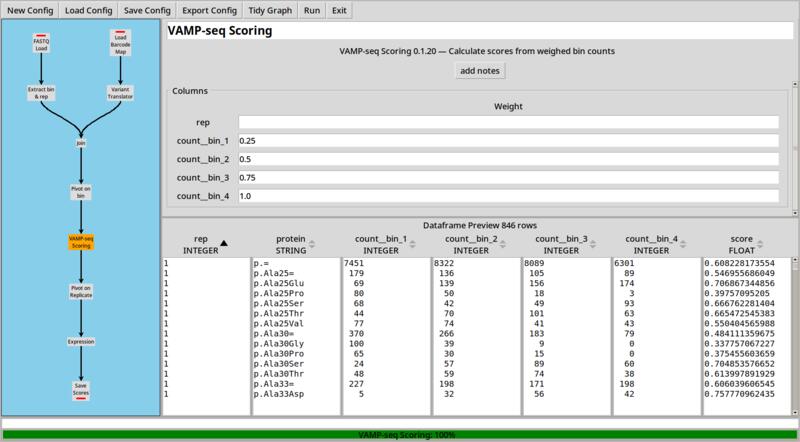Screen dimensions: 800x442
Task: Click the rep weight input field
Action: click(x=508, y=122)
